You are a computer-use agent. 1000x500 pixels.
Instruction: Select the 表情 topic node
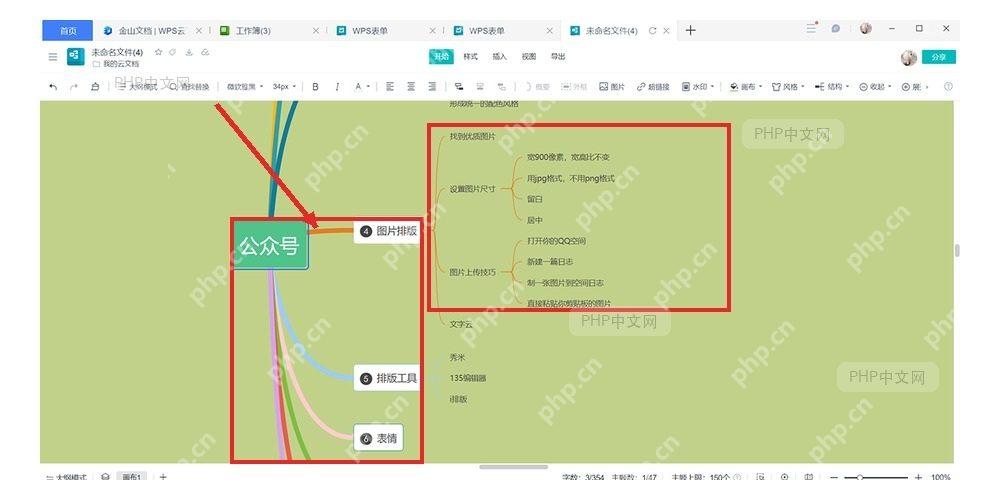click(x=379, y=438)
